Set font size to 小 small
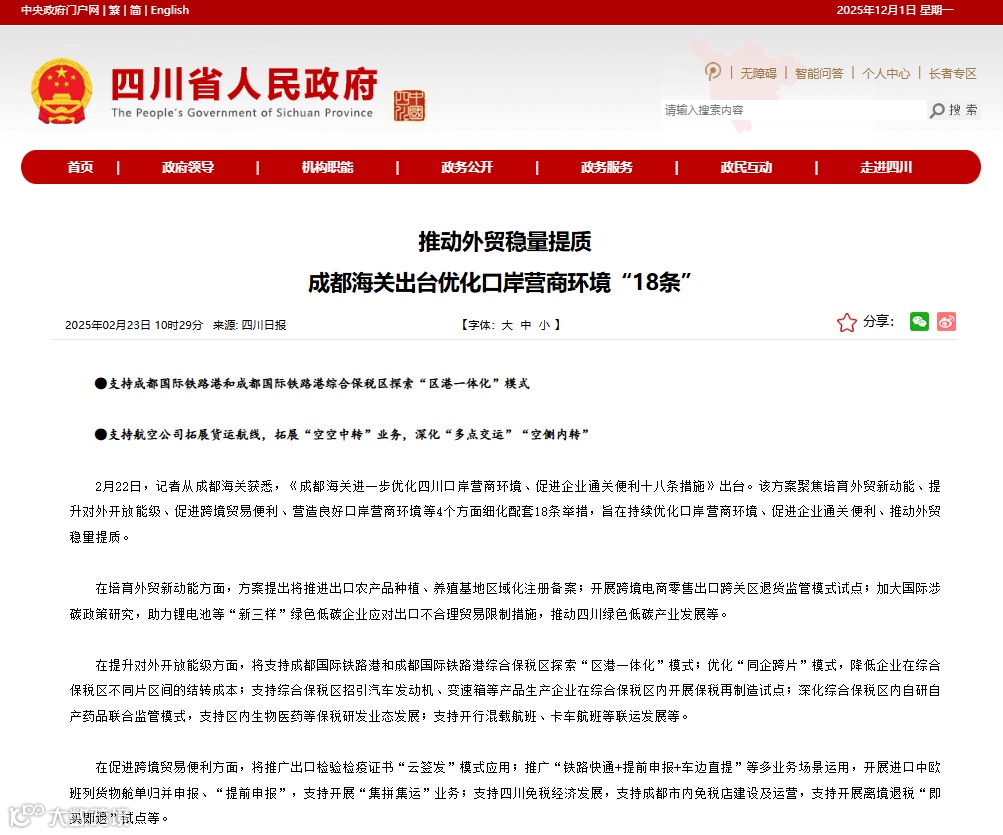 (544, 325)
